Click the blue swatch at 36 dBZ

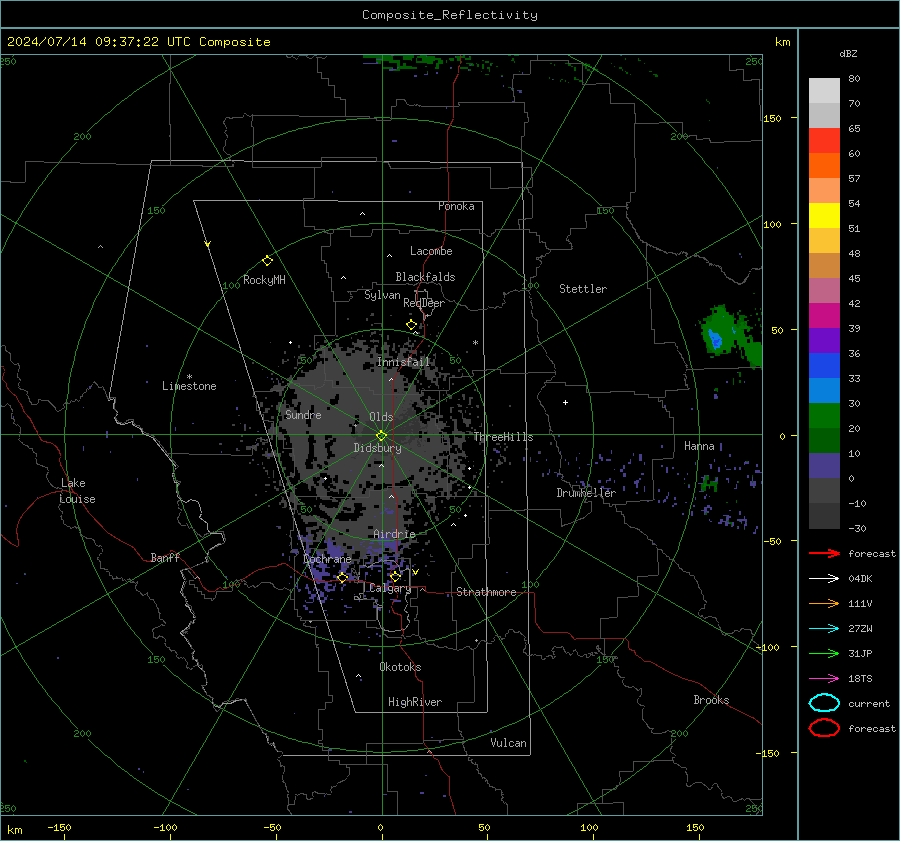824,366
